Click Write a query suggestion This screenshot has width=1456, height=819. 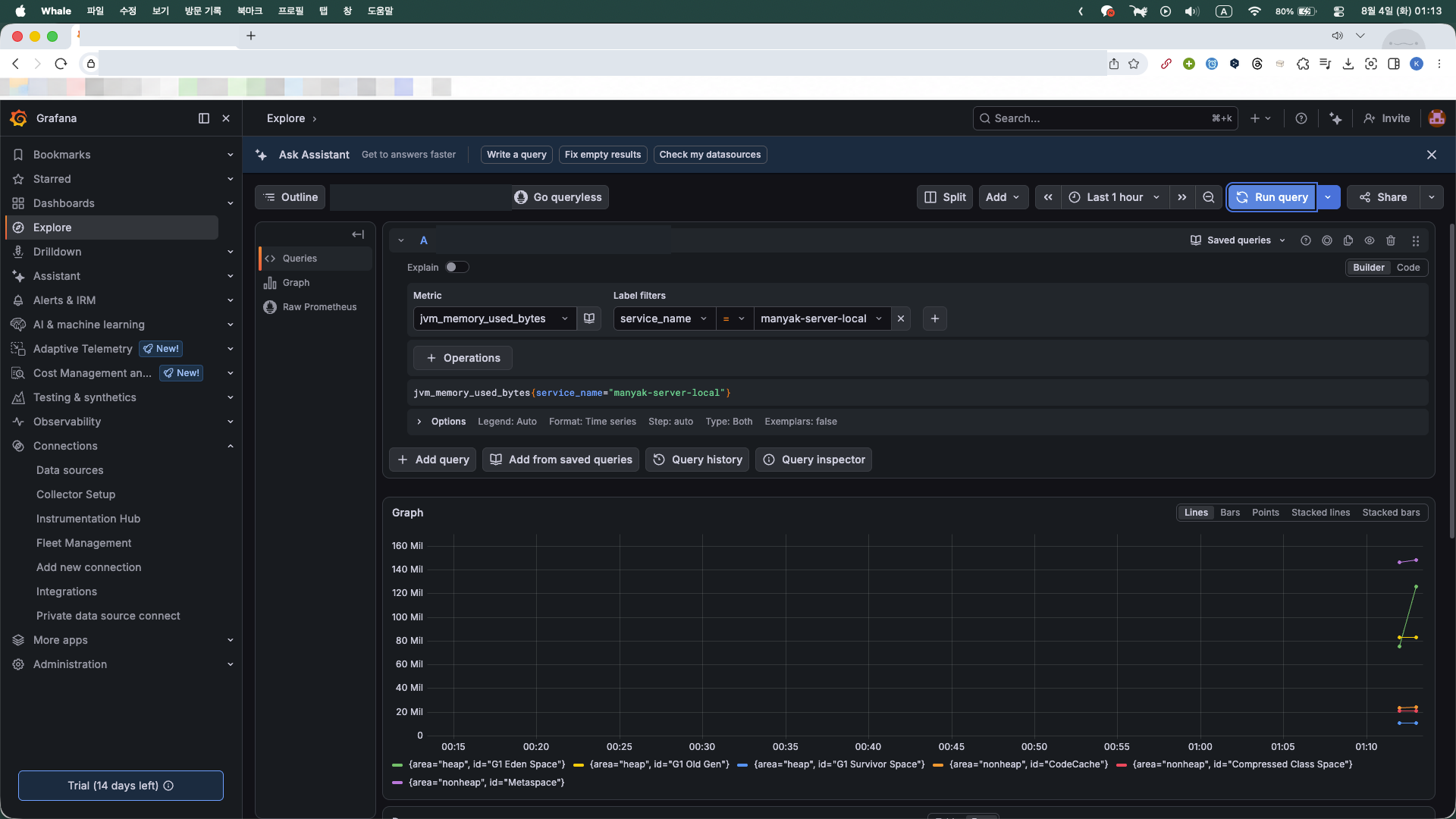(516, 155)
